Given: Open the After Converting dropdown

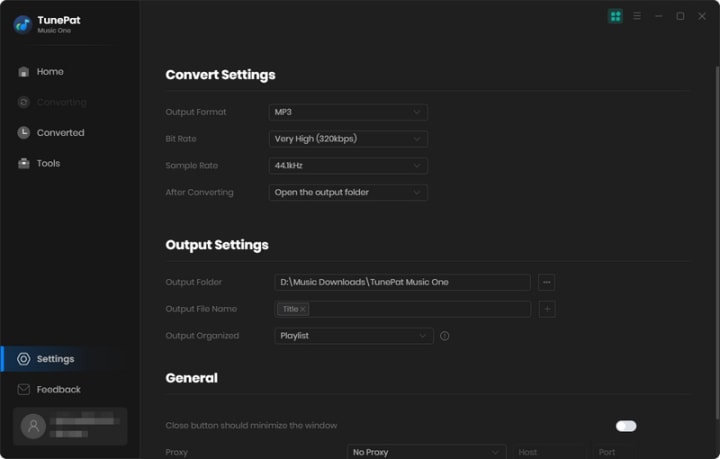Looking at the screenshot, I should (x=348, y=192).
